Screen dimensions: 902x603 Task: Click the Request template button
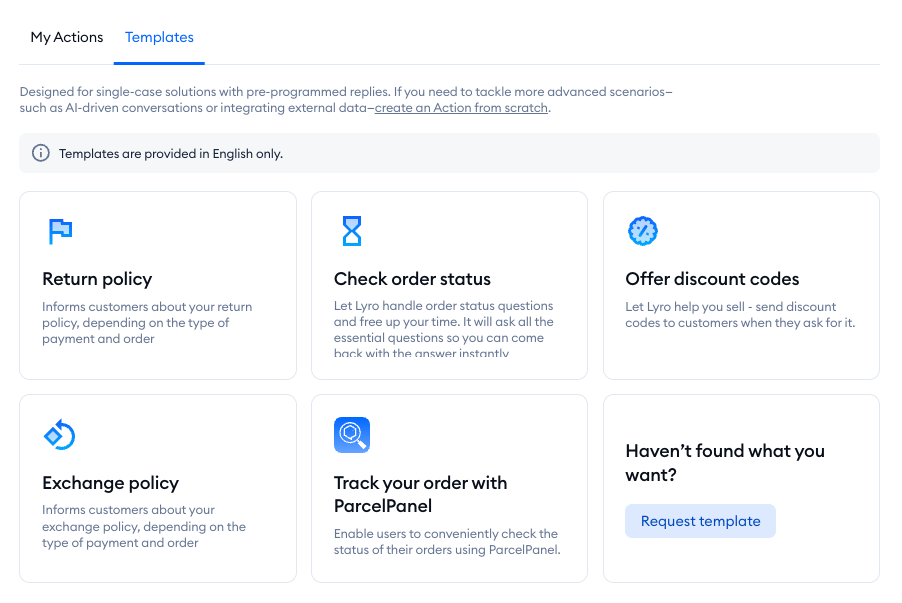pos(700,521)
